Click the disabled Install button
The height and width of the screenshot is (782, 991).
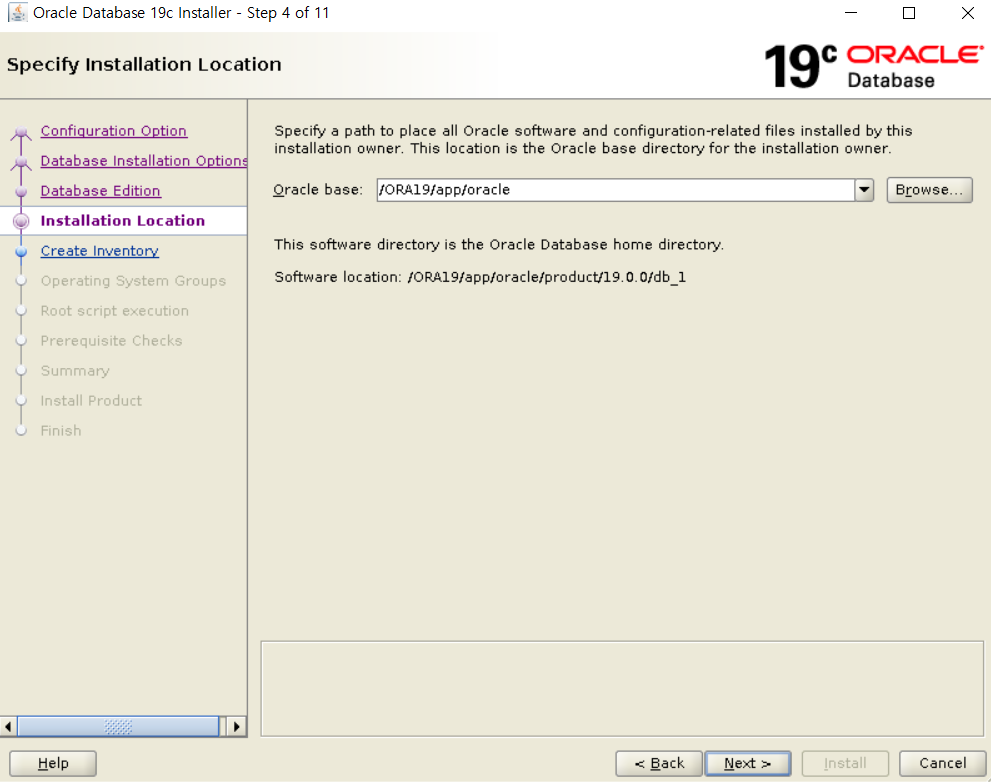845,763
